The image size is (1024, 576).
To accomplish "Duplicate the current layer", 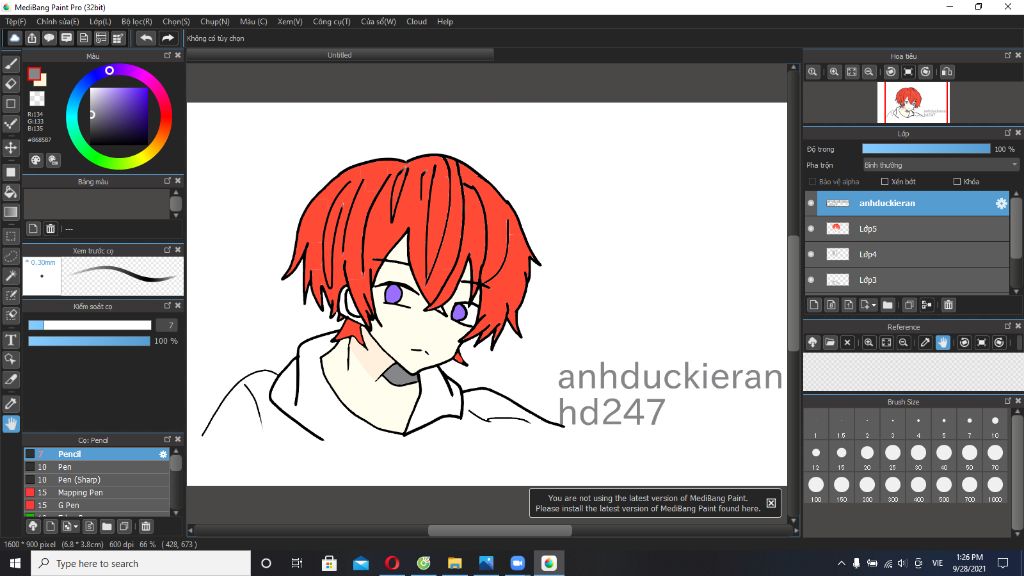I will pyautogui.click(x=909, y=304).
